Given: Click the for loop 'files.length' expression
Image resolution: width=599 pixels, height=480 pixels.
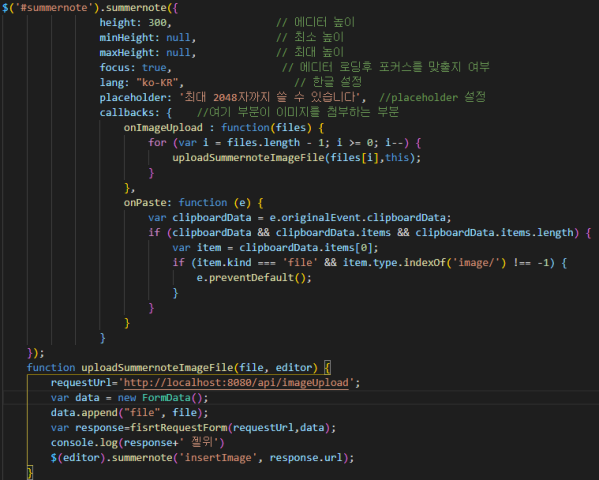Looking at the screenshot, I should [x=263, y=143].
